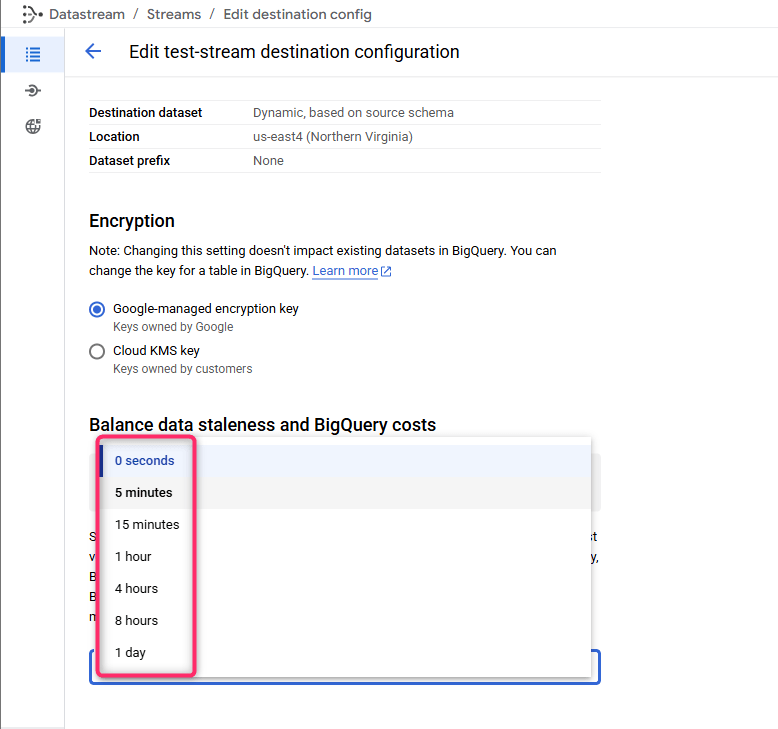Choose 8 hours staleness limit
Viewport: 778px width, 729px height.
pos(345,621)
